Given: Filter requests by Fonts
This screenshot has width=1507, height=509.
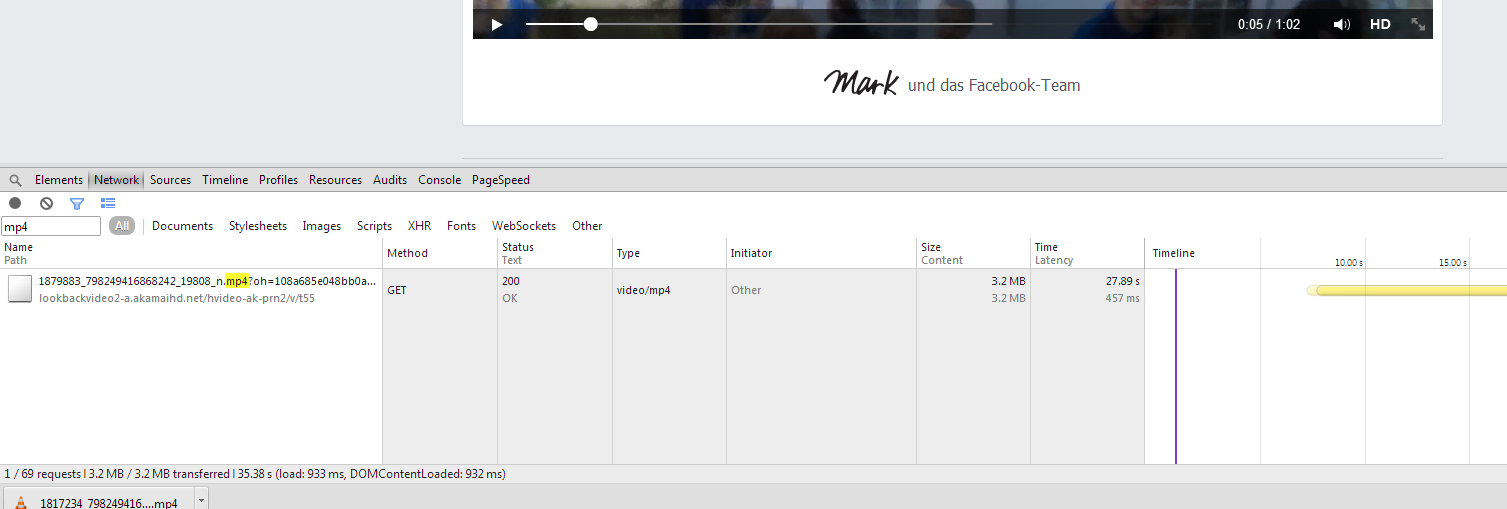Looking at the screenshot, I should pos(462,226).
